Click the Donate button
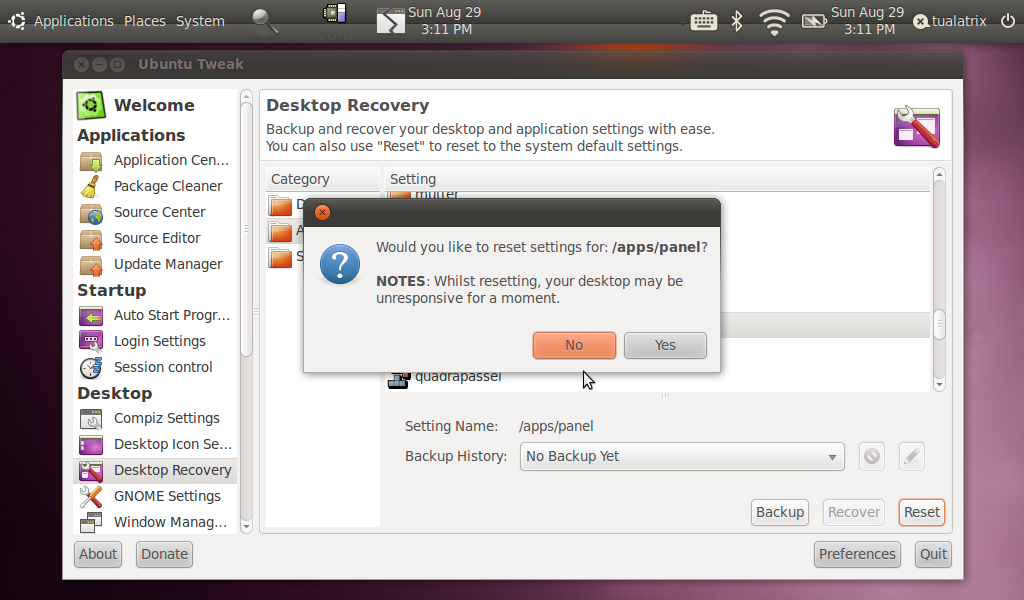The image size is (1024, 600). (x=165, y=554)
